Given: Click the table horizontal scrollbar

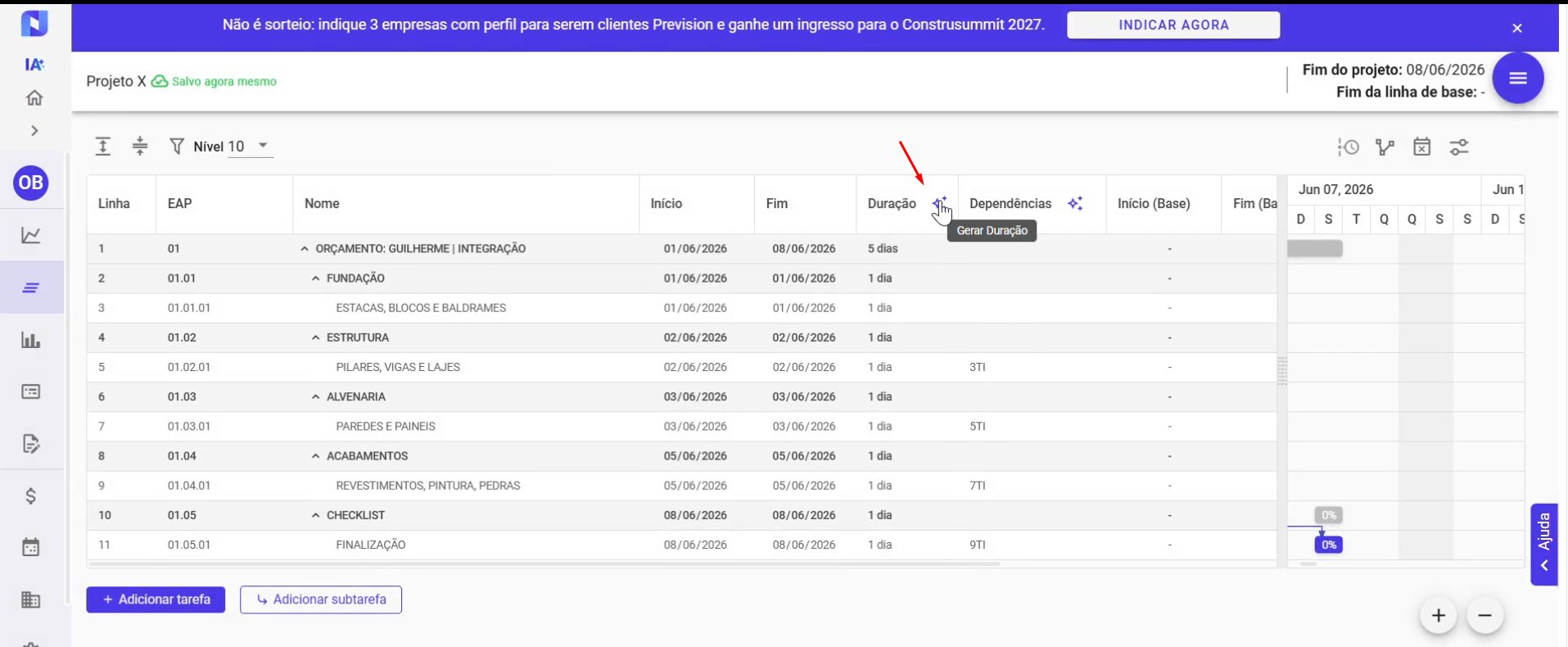Looking at the screenshot, I should click(x=545, y=564).
